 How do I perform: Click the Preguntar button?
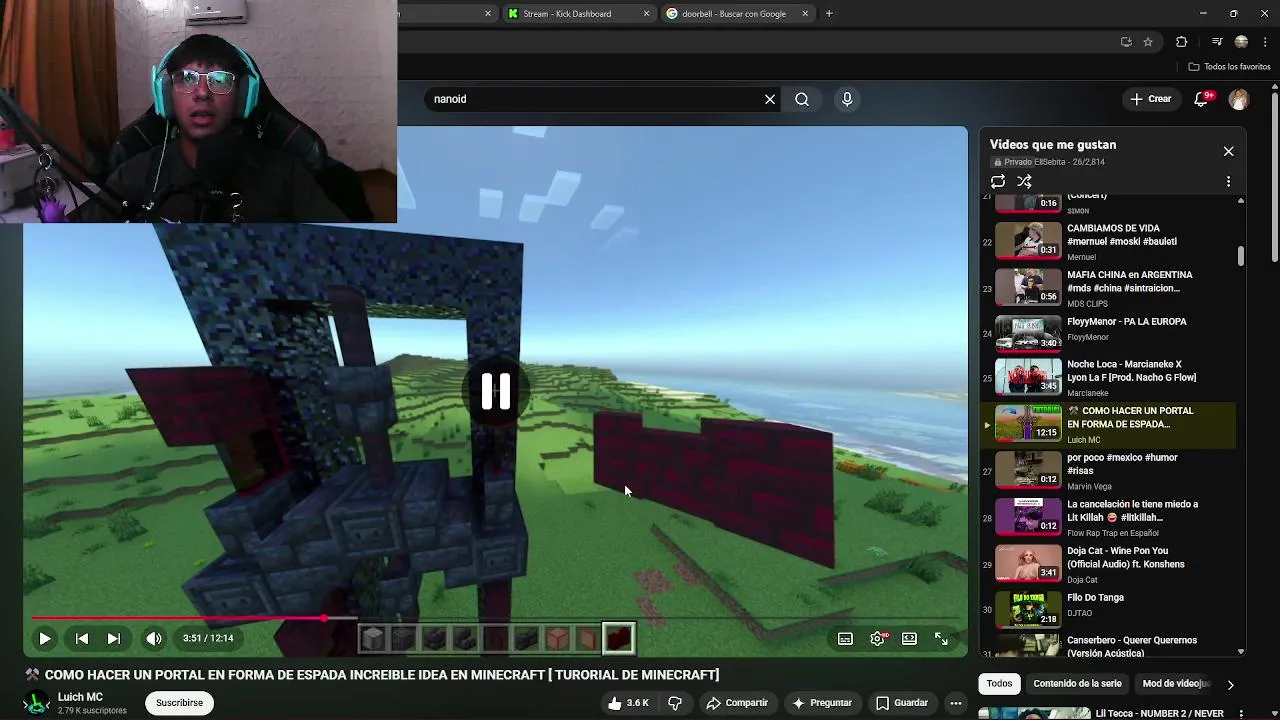click(x=822, y=703)
